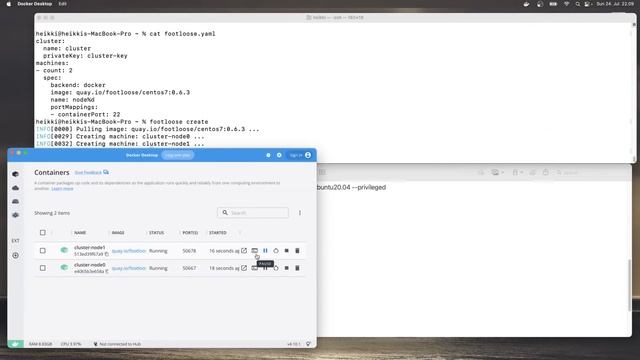
Task: Open the cluster-node1 container name
Action: [89, 247]
